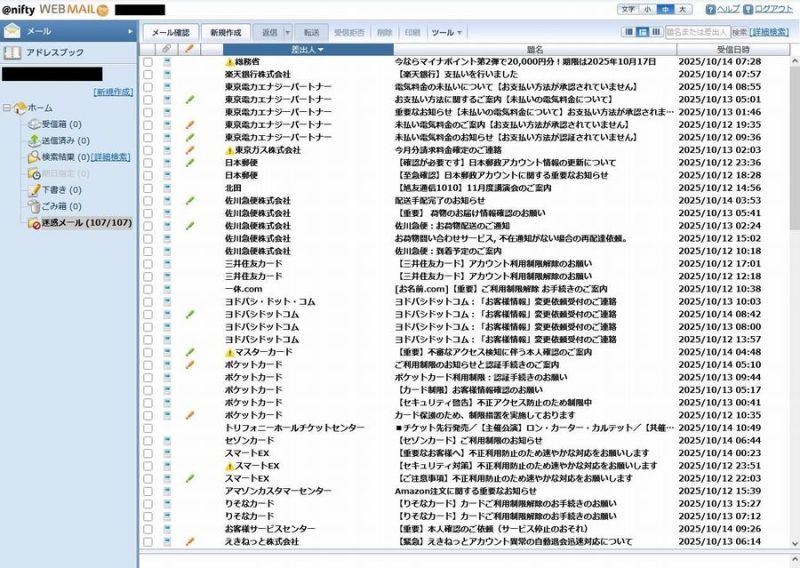Click the メール確認 check mail button
The height and width of the screenshot is (568, 800).
pyautogui.click(x=170, y=32)
